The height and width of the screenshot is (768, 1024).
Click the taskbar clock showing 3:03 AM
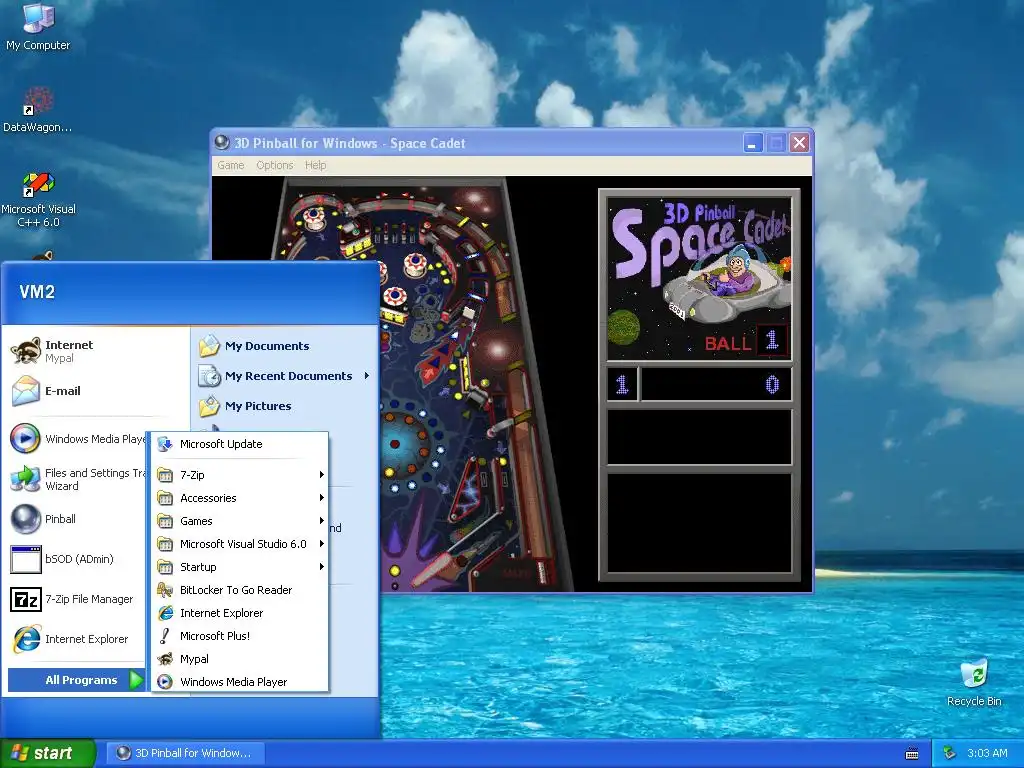987,753
